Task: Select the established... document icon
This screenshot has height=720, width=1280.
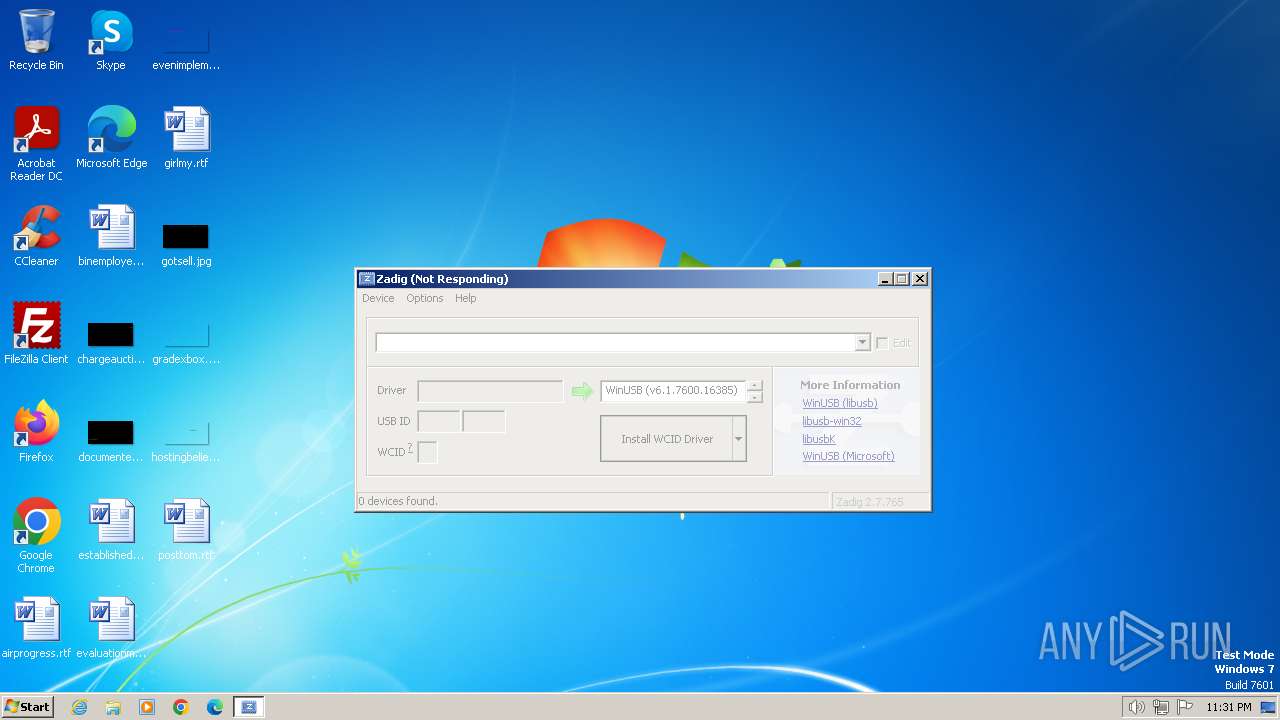Action: (x=111, y=530)
